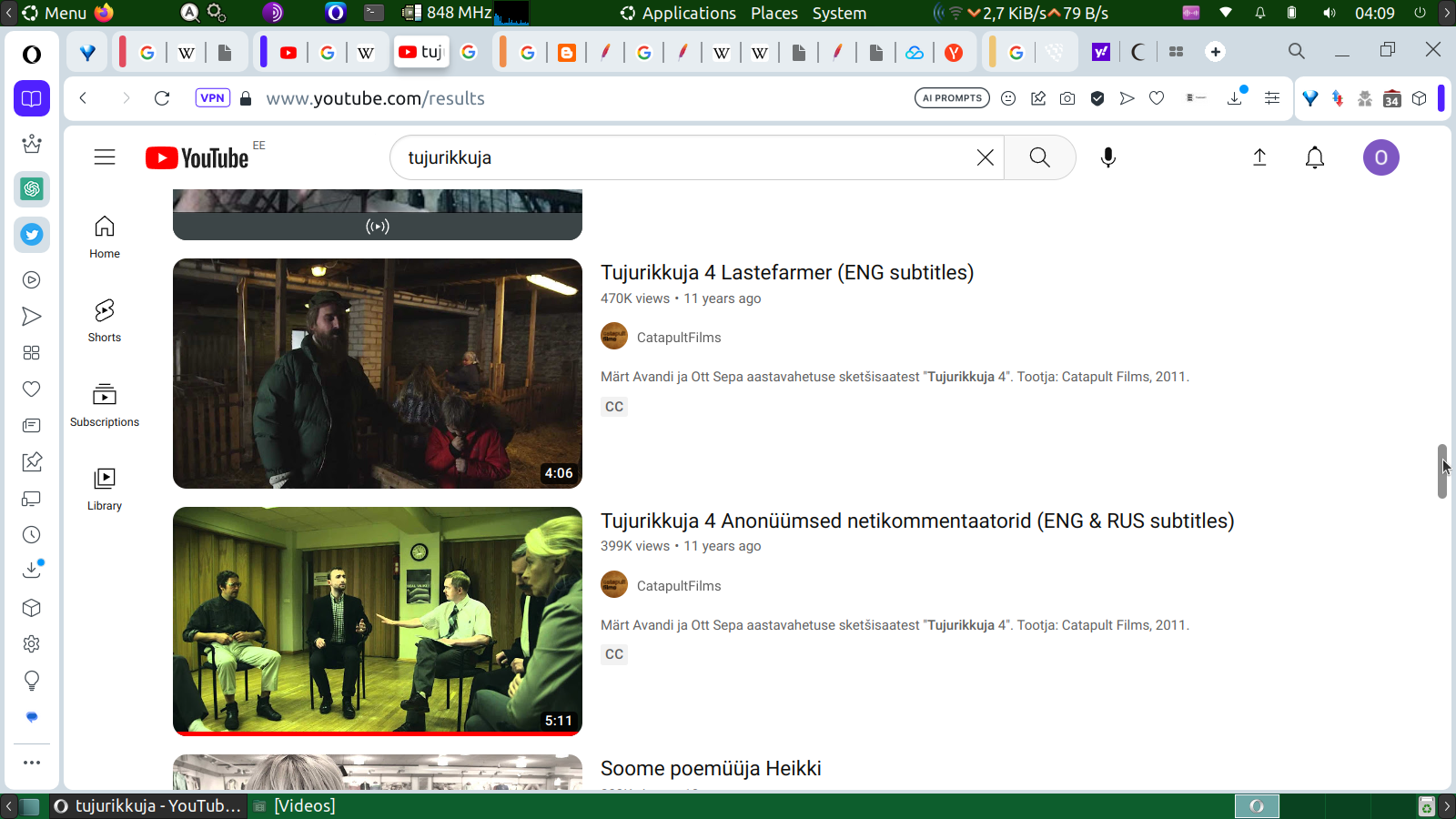Open the YouTube upload/create button
1456x819 pixels.
click(1259, 157)
